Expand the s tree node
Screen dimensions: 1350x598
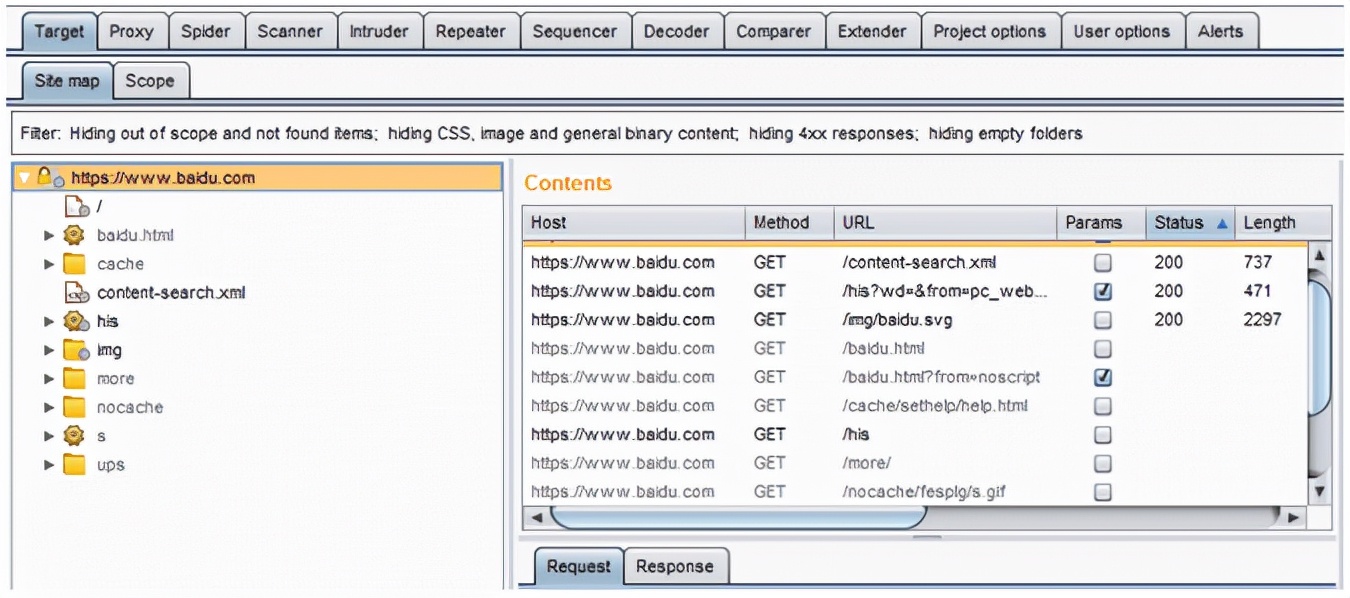coord(49,436)
